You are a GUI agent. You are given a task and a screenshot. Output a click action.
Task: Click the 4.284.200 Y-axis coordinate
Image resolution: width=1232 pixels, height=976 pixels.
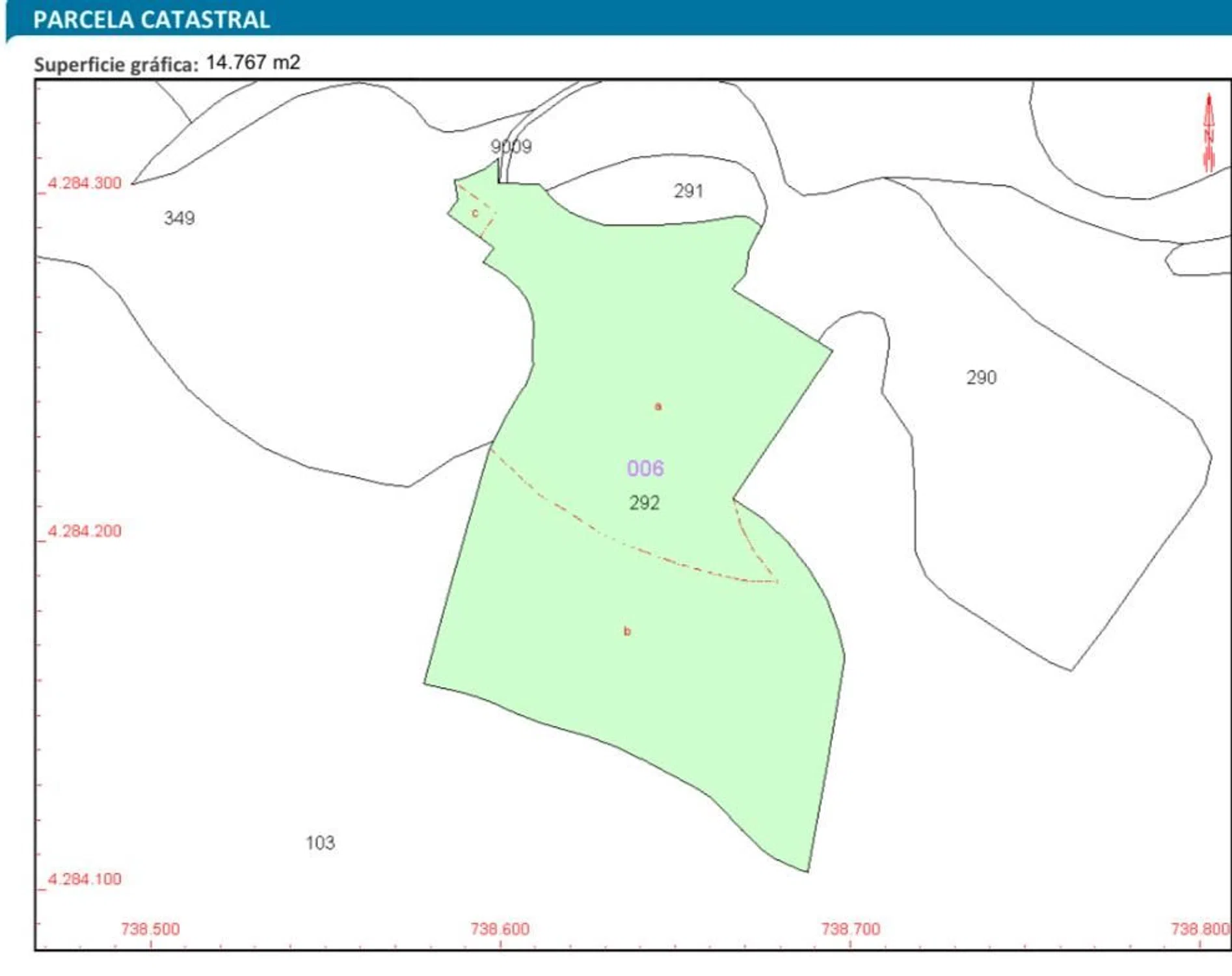85,531
